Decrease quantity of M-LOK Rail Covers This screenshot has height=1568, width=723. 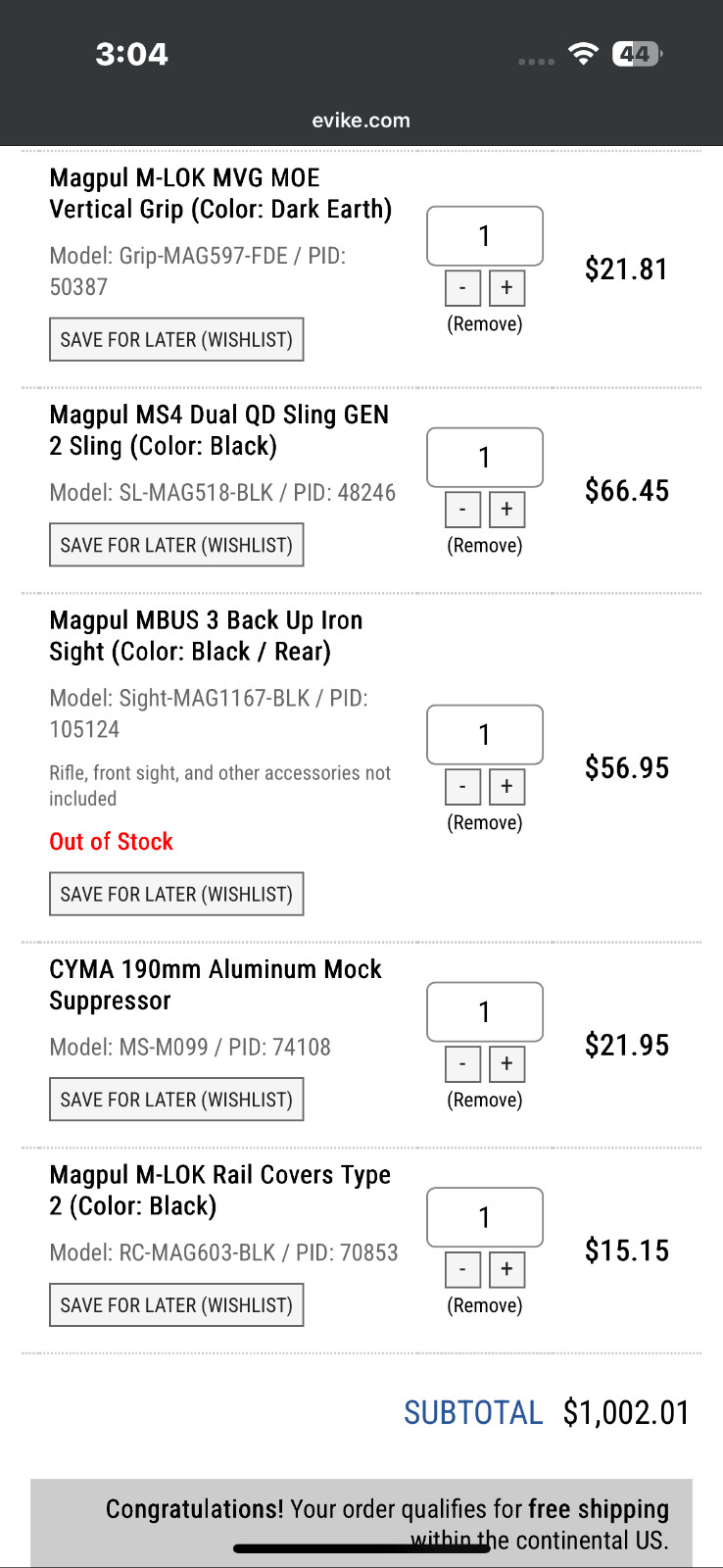click(x=462, y=1270)
